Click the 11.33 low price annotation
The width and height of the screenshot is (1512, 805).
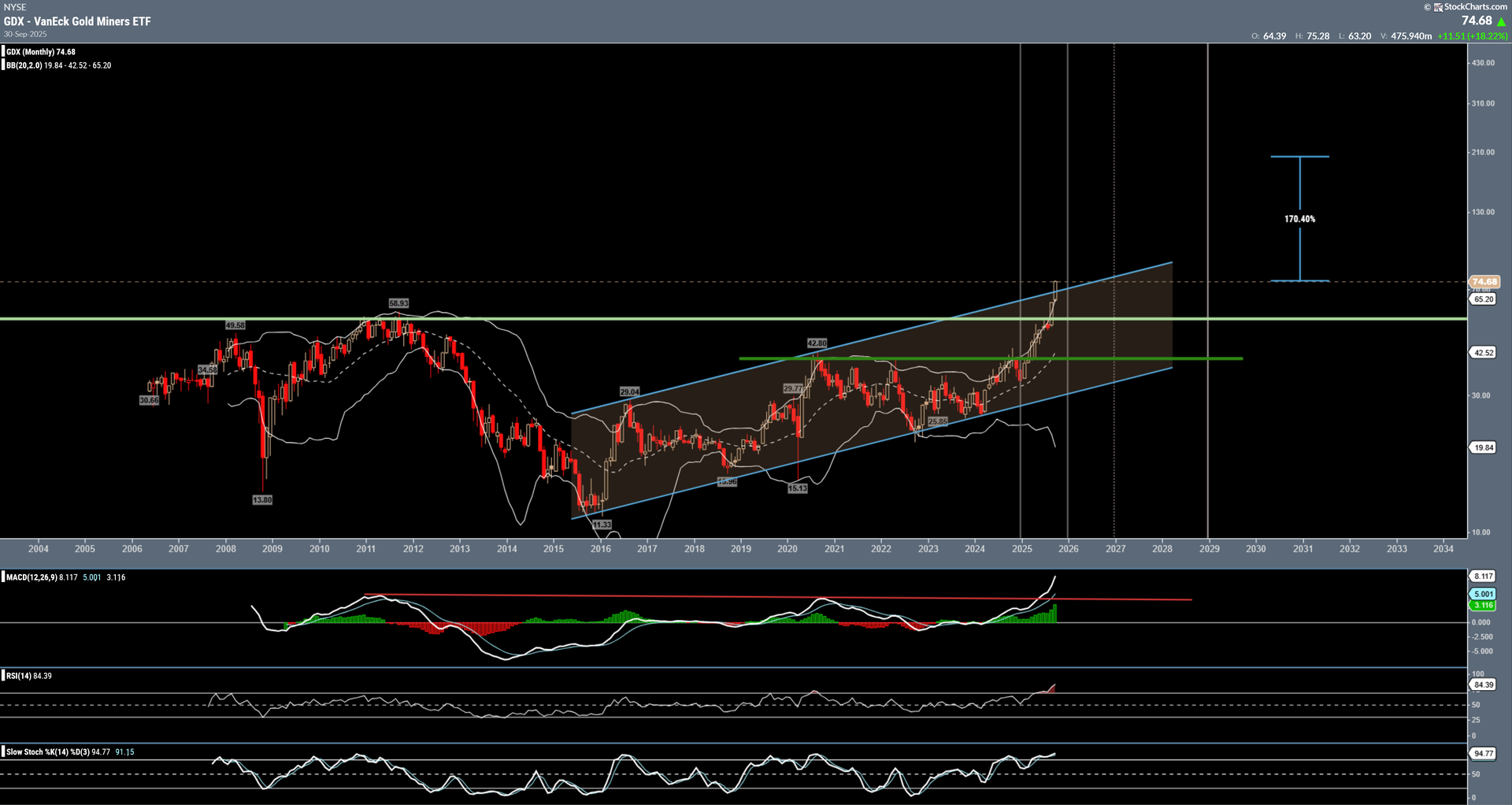[602, 525]
